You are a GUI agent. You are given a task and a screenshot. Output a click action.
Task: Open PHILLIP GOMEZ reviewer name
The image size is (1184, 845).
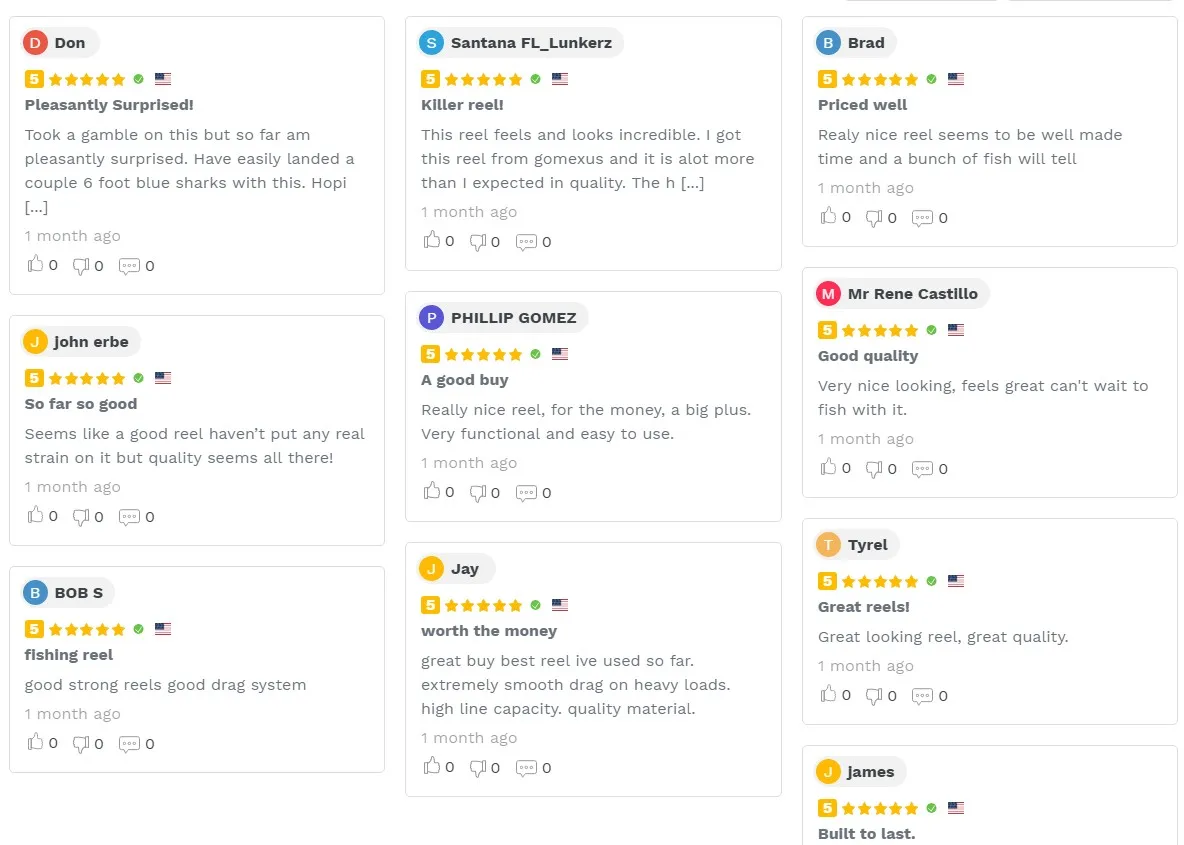[513, 318]
